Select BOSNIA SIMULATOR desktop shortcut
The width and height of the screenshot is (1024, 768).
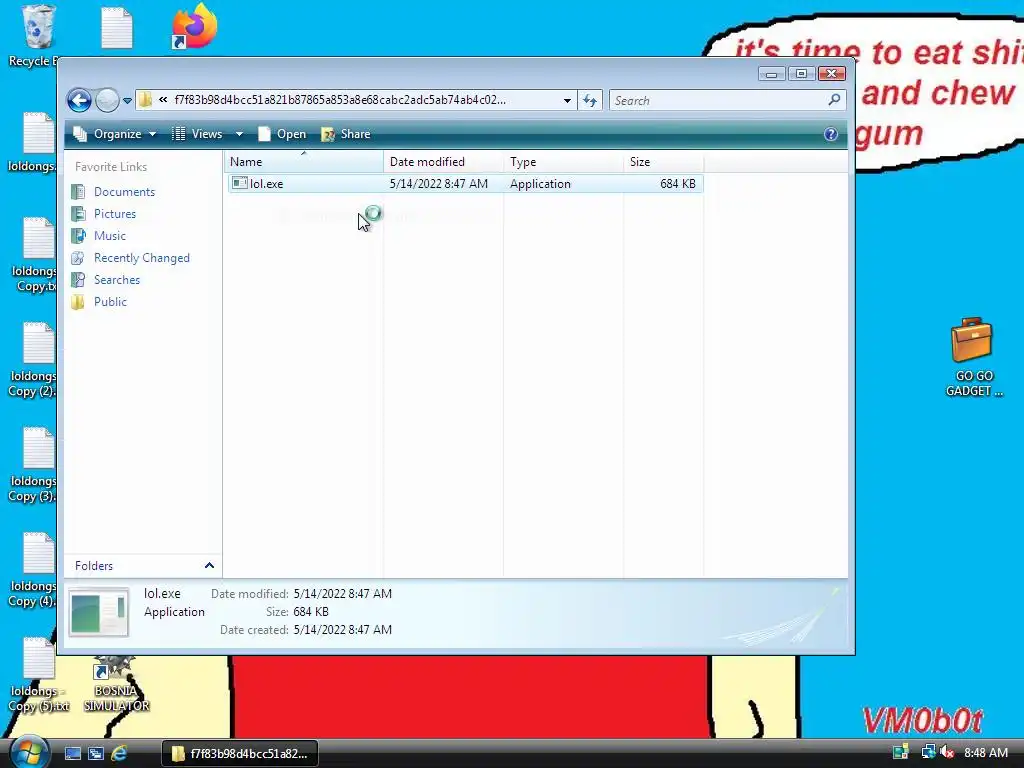pos(116,684)
